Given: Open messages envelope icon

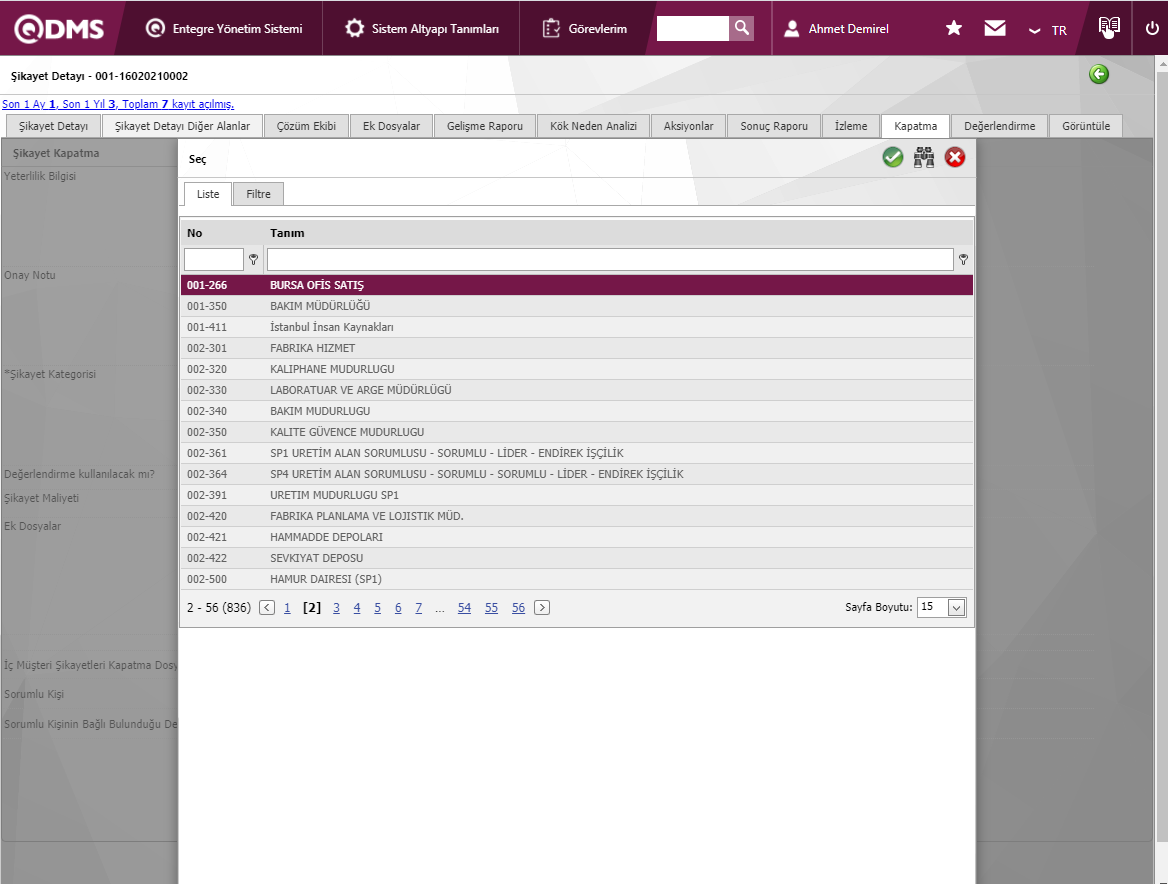Looking at the screenshot, I should point(995,28).
